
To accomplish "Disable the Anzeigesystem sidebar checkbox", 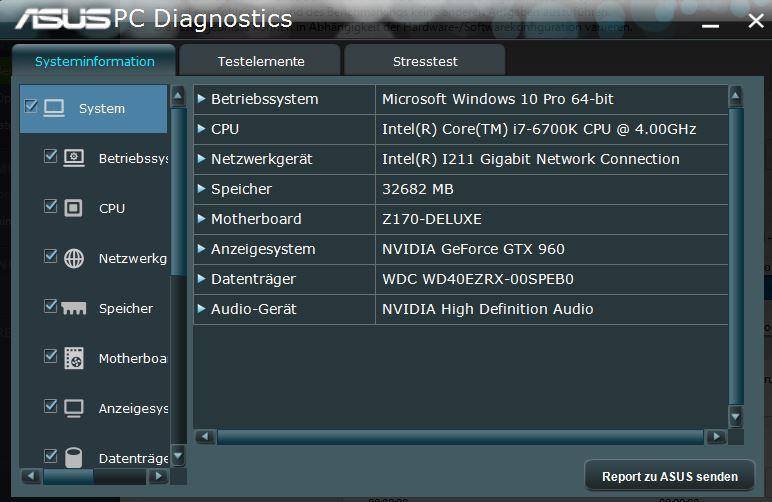I will [51, 406].
